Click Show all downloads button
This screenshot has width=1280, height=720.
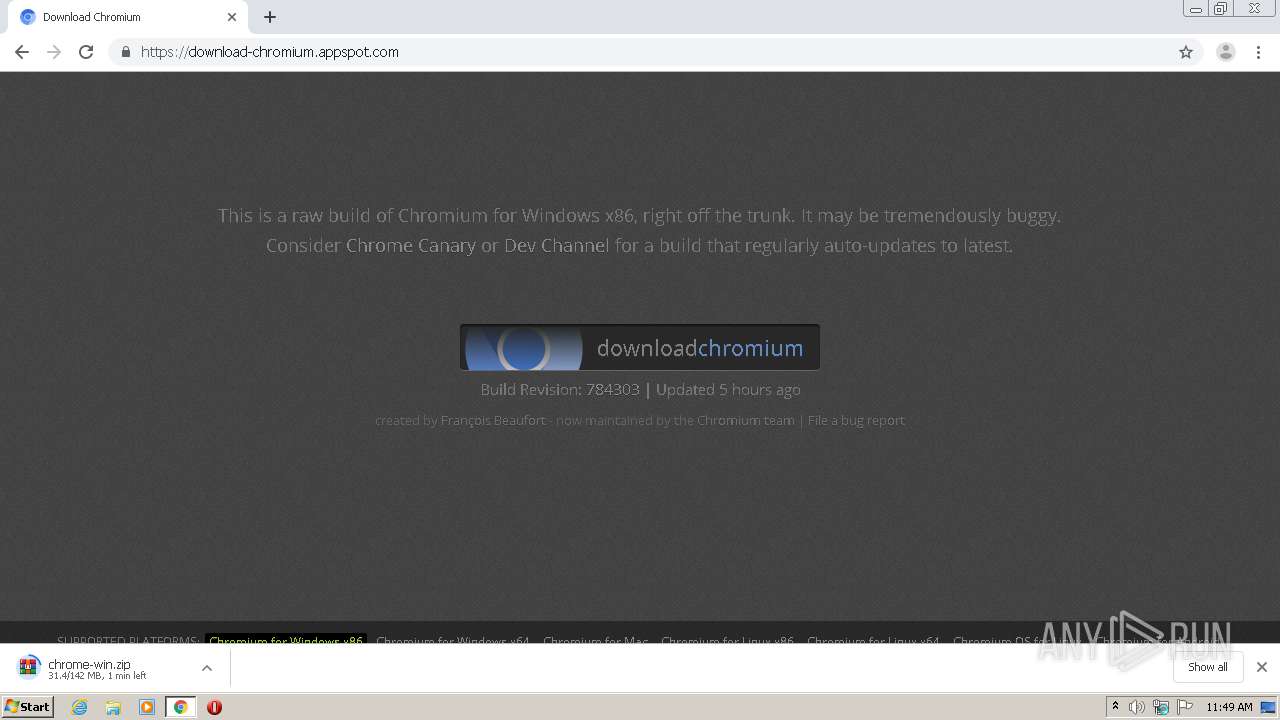pos(1208,667)
